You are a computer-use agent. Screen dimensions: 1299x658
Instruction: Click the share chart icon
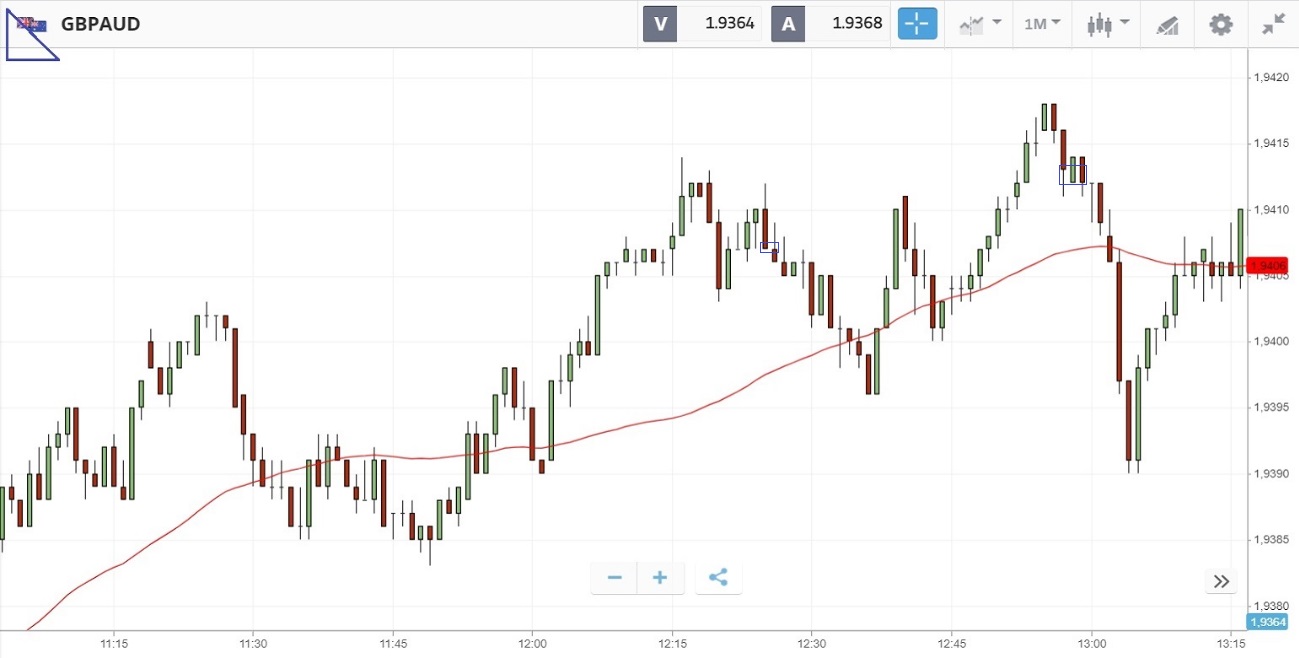point(718,578)
